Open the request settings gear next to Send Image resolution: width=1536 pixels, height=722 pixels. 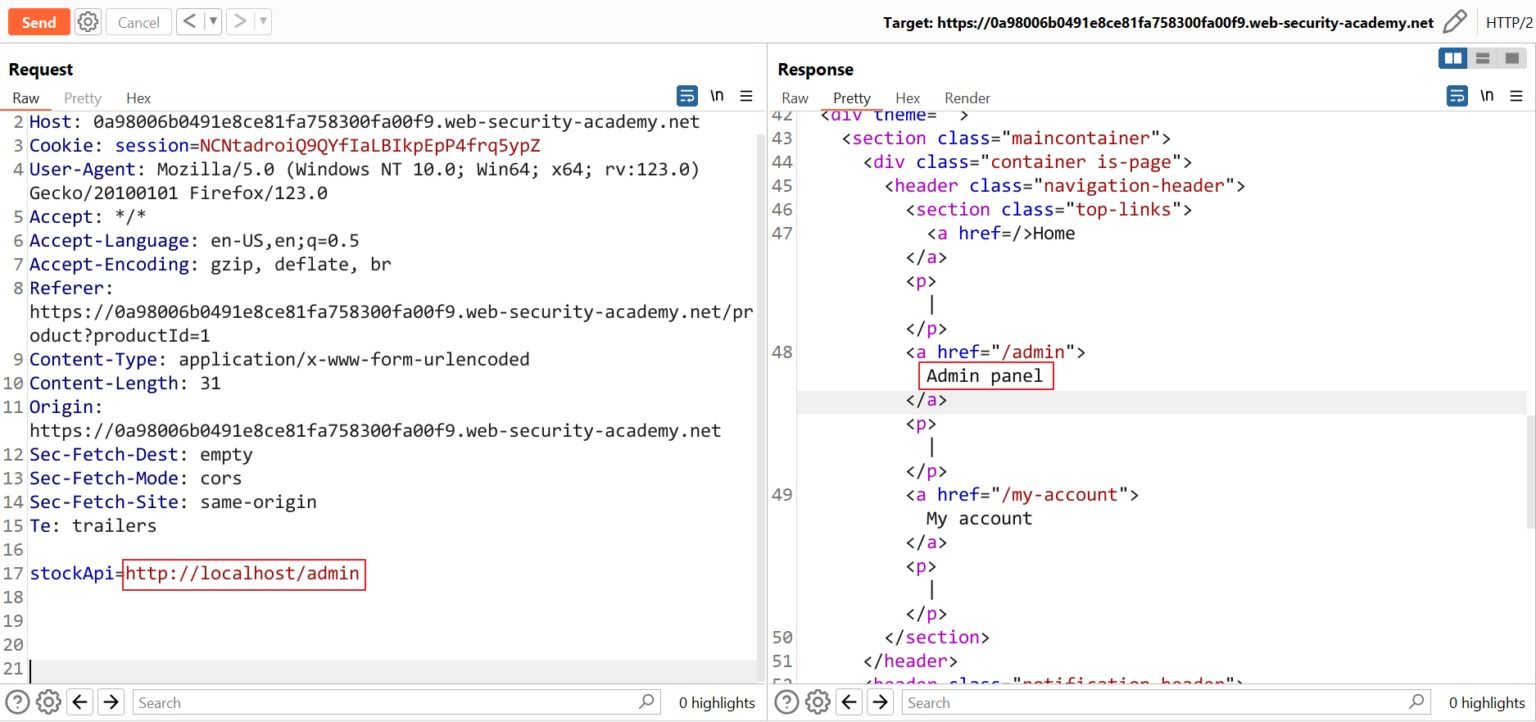point(88,22)
